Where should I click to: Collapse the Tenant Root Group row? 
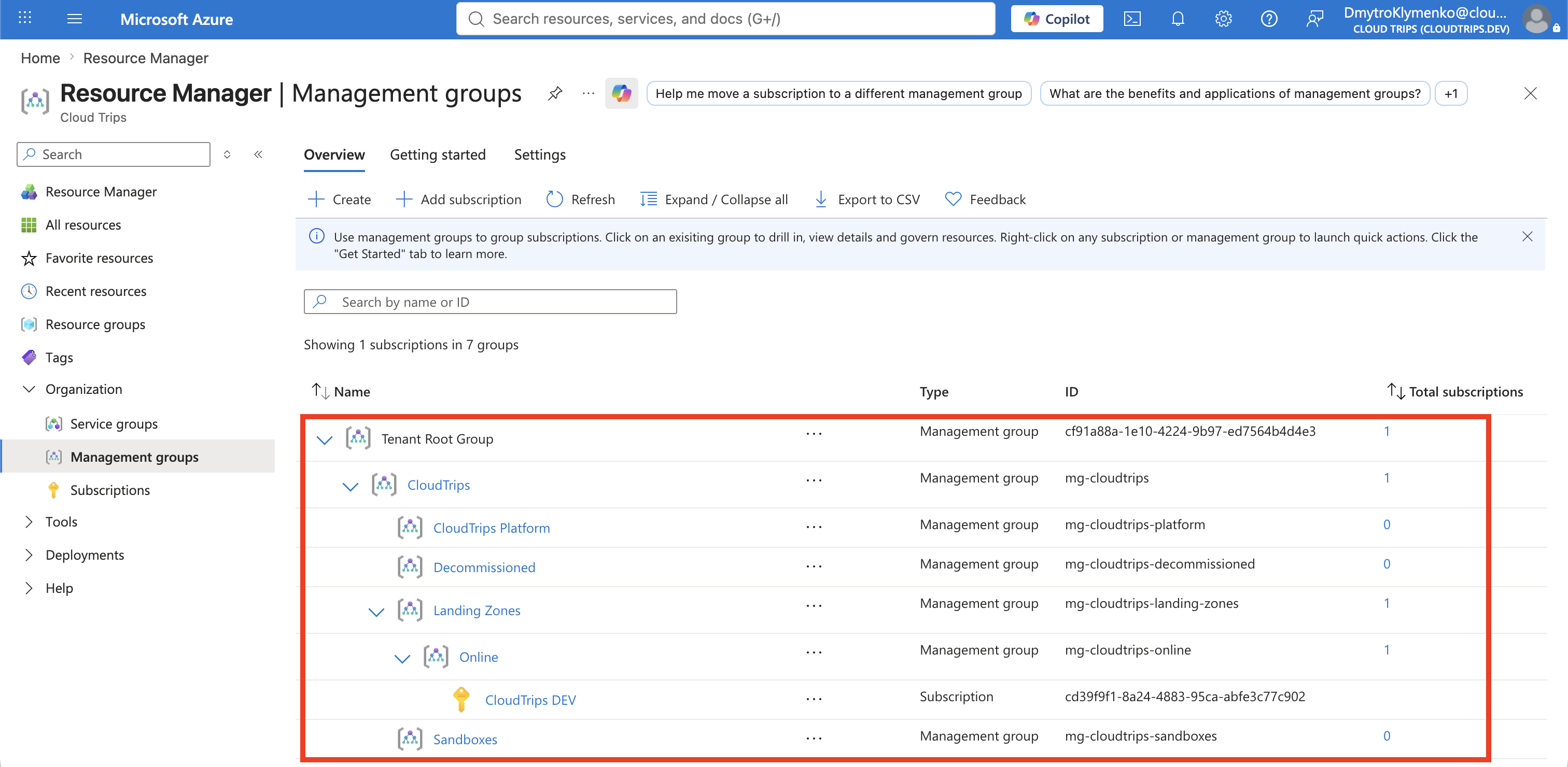(x=325, y=439)
